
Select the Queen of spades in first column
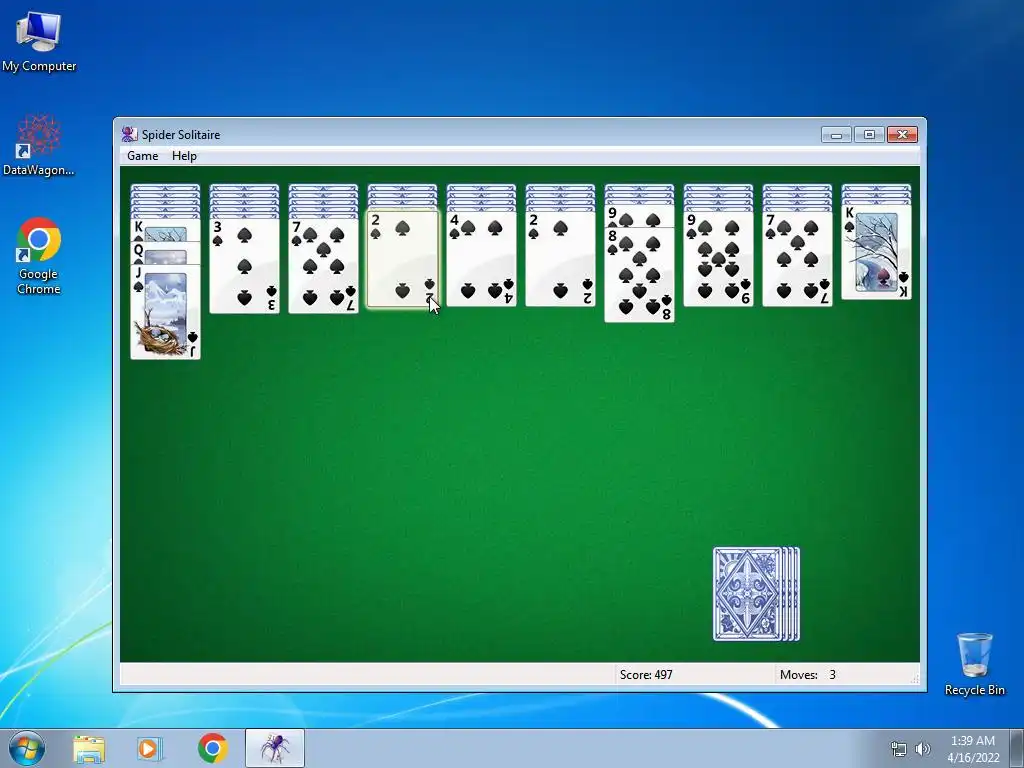click(165, 253)
